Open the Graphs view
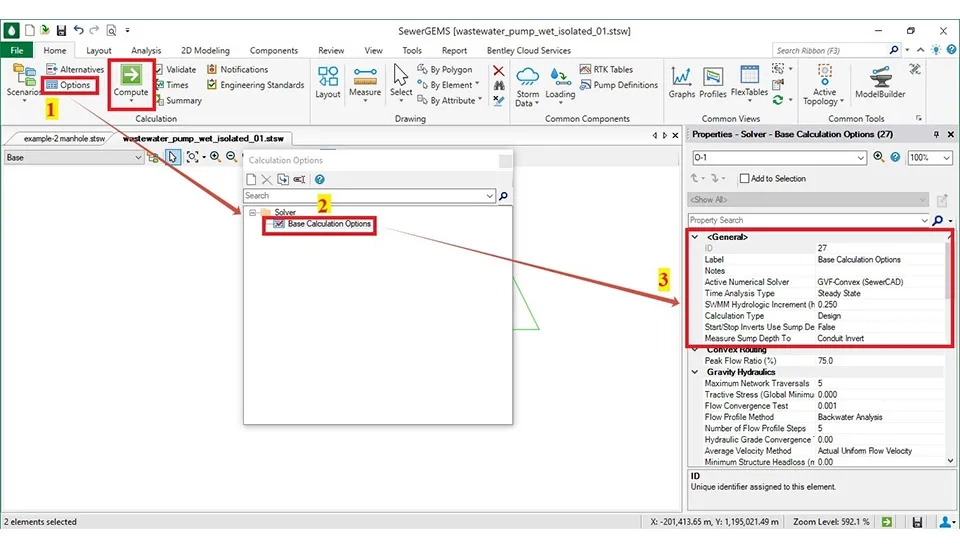This screenshot has height=548, width=960. pyautogui.click(x=682, y=82)
